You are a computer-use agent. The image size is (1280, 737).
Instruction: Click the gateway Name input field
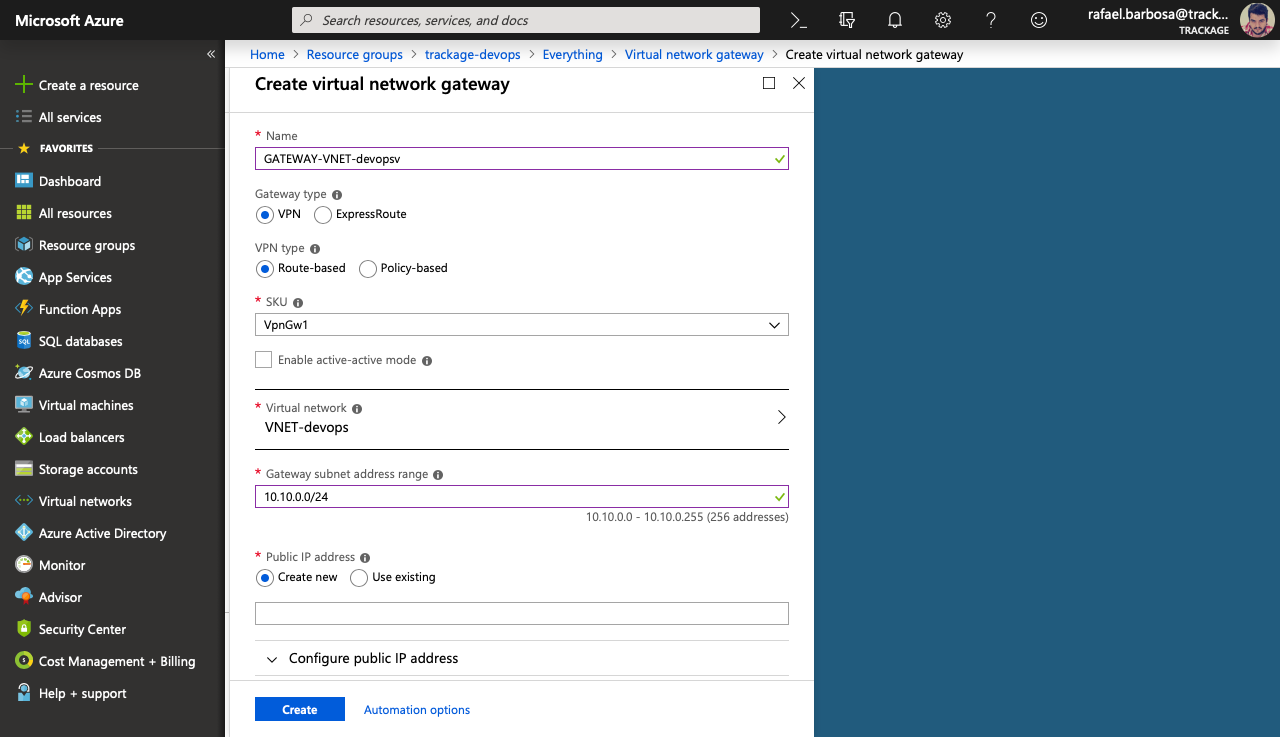click(522, 158)
